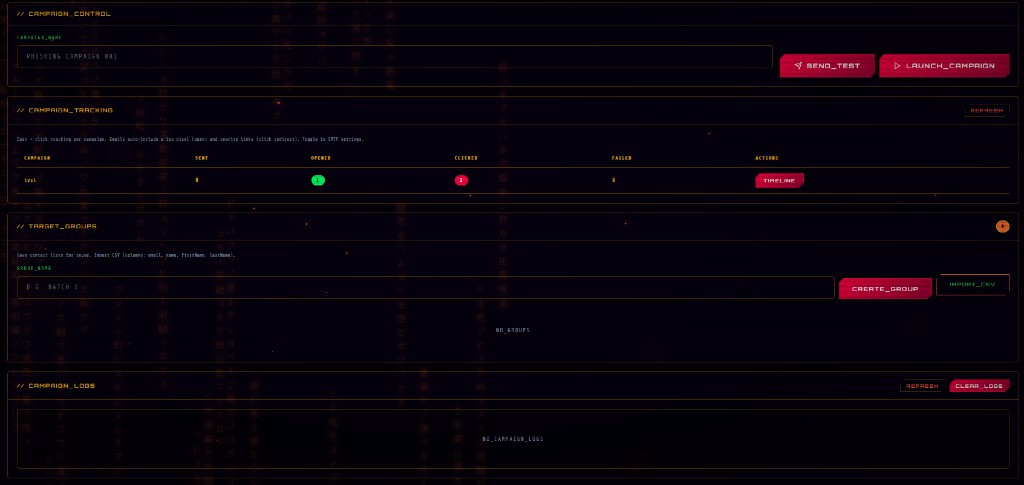
Task: Click the FAILED column header
Action: [621, 158]
